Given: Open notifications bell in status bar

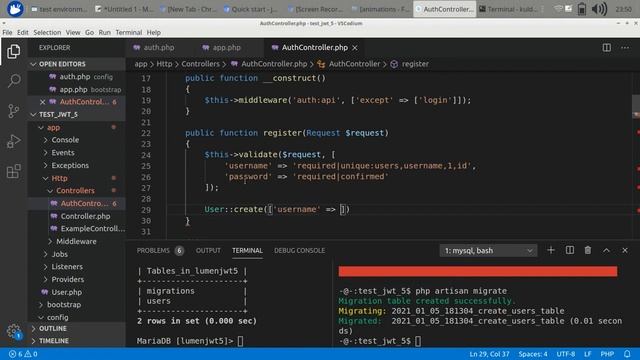Looking at the screenshot, I should 627,354.
